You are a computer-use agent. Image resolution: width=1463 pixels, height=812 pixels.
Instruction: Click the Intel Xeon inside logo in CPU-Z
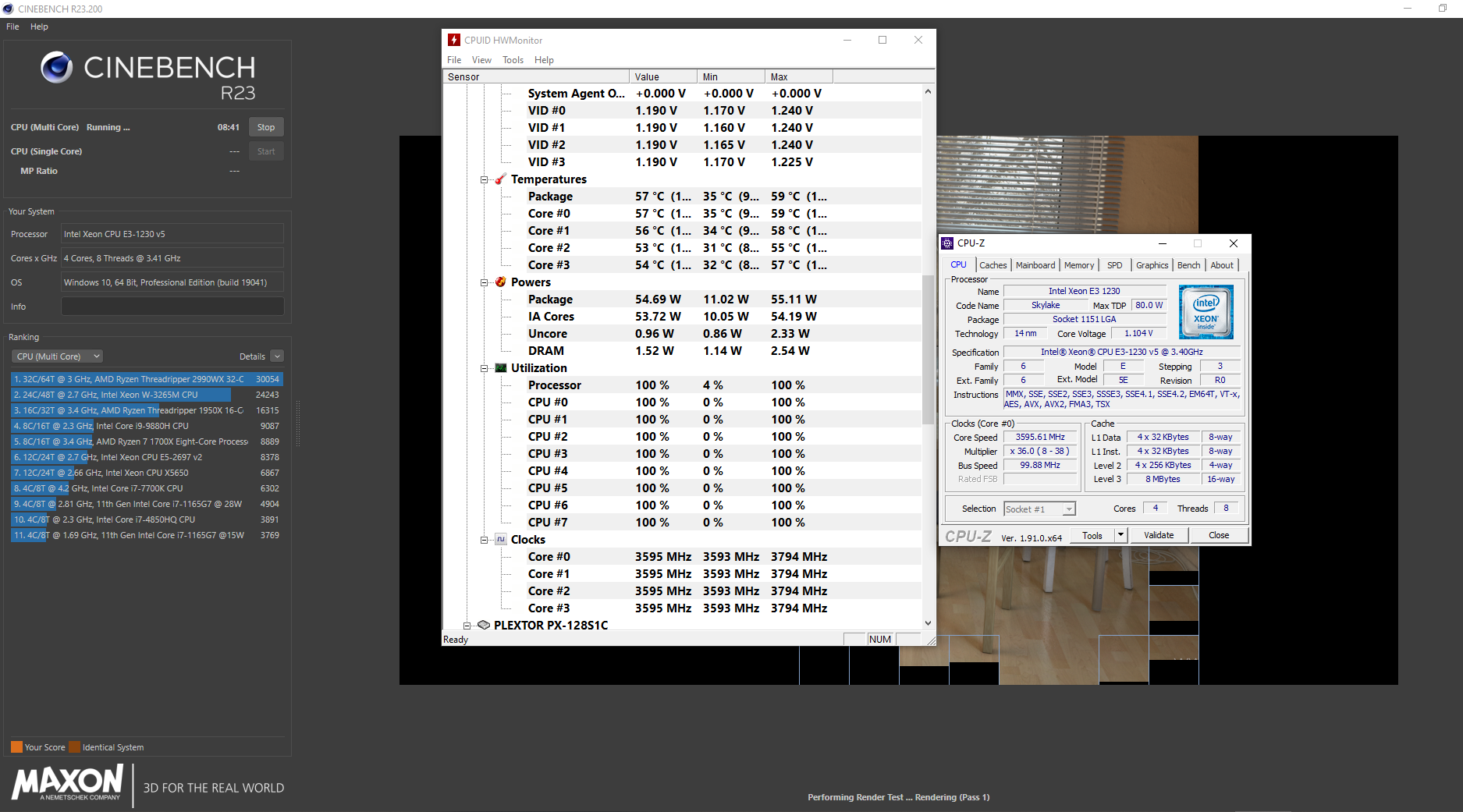[1206, 312]
